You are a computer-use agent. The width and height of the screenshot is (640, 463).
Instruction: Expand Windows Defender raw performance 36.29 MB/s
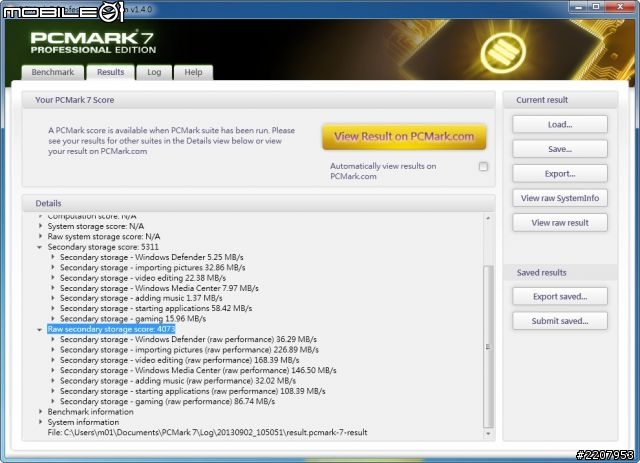coord(53,339)
